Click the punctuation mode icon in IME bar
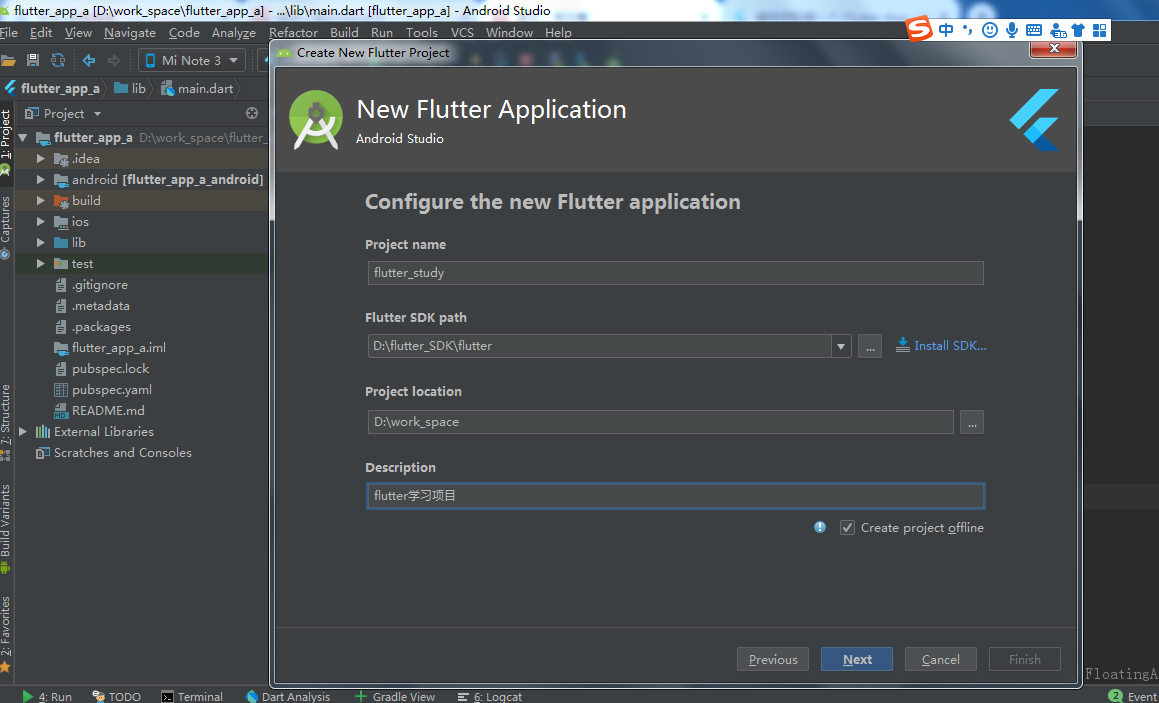Image resolution: width=1159 pixels, height=703 pixels. point(968,30)
